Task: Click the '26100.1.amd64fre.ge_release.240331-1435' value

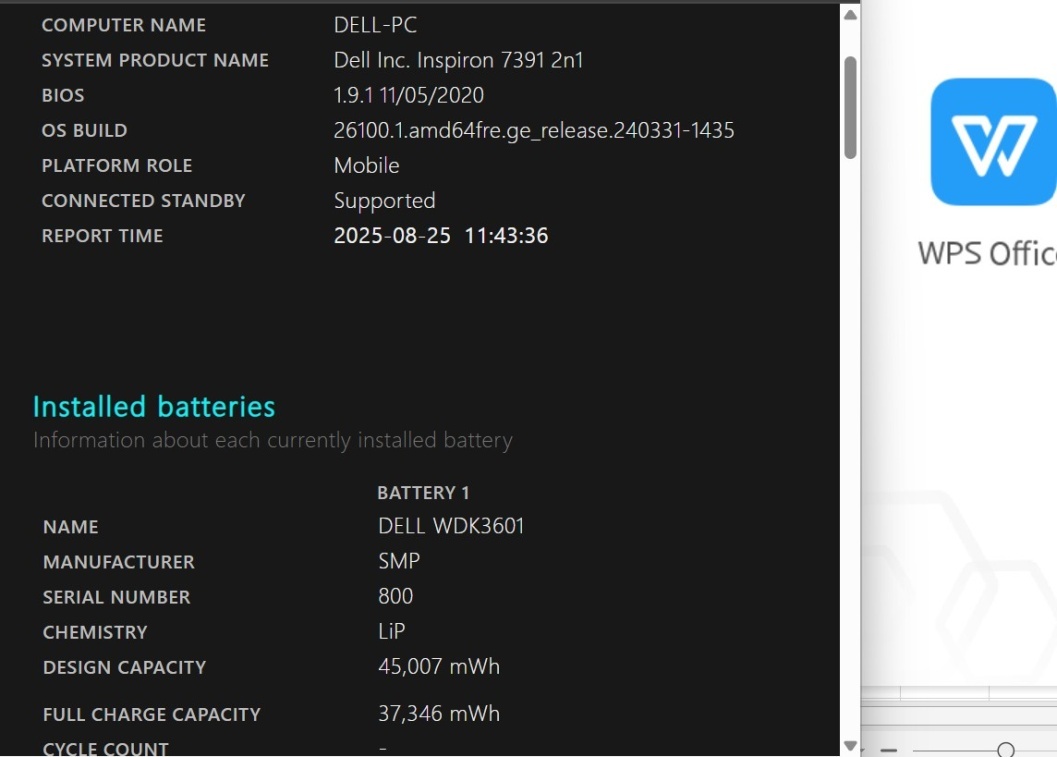Action: click(534, 130)
